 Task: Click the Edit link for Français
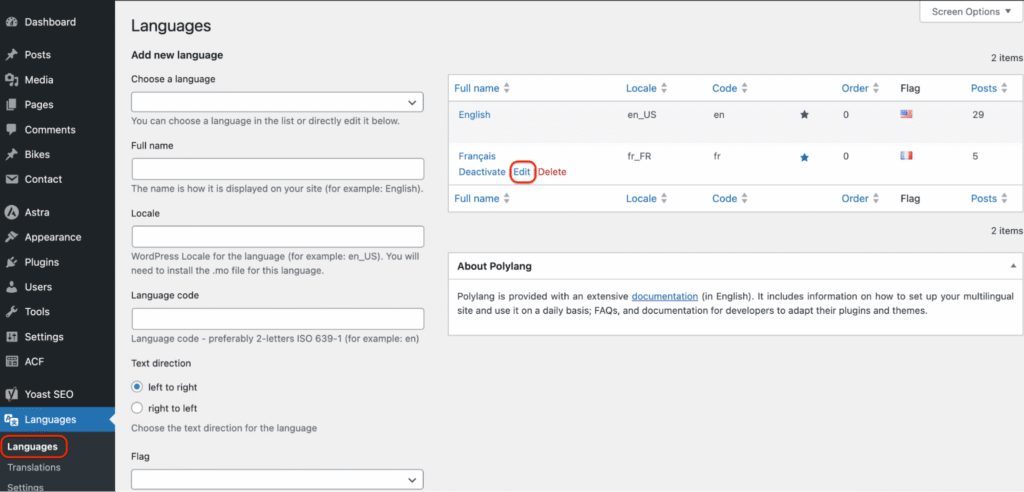522,172
